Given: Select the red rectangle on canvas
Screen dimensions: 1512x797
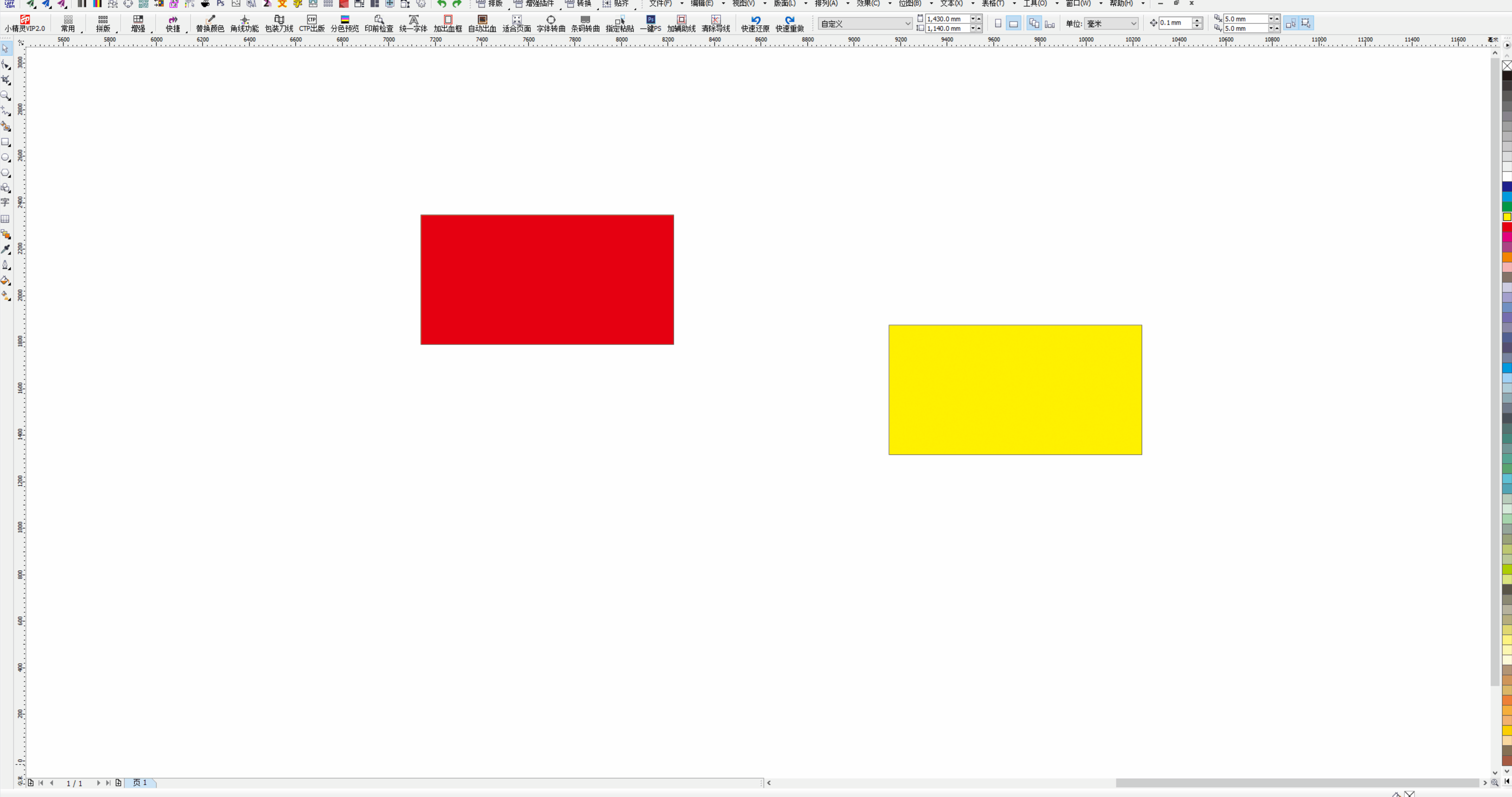Looking at the screenshot, I should coord(547,279).
